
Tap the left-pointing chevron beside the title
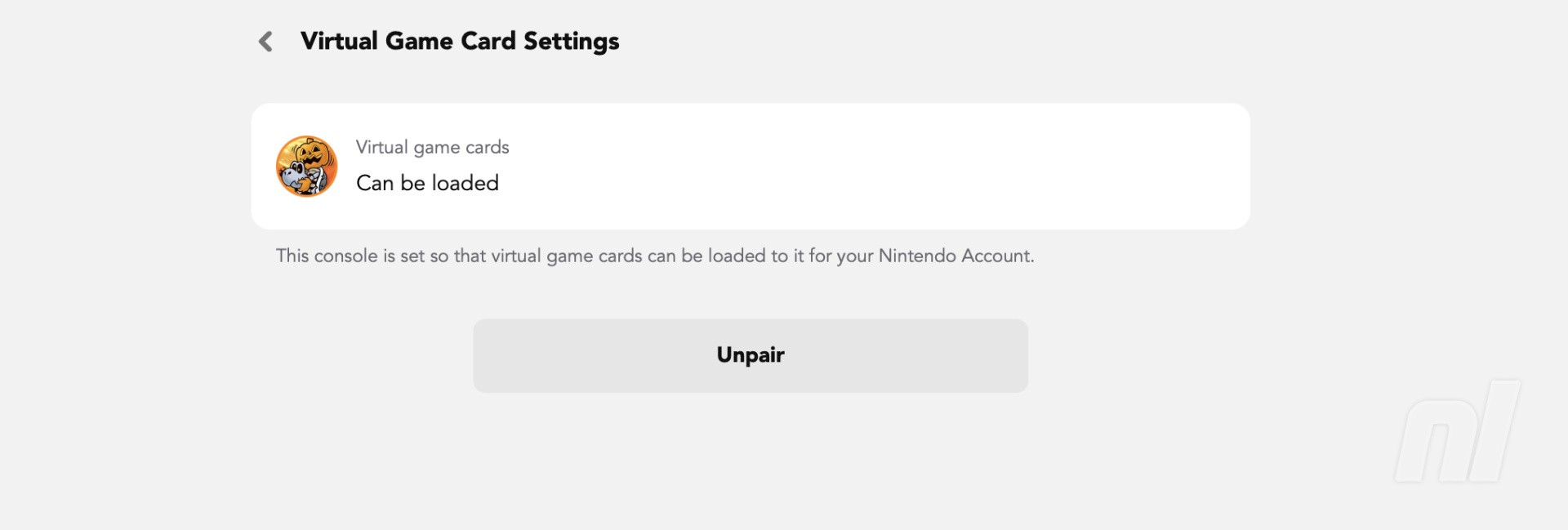click(265, 42)
